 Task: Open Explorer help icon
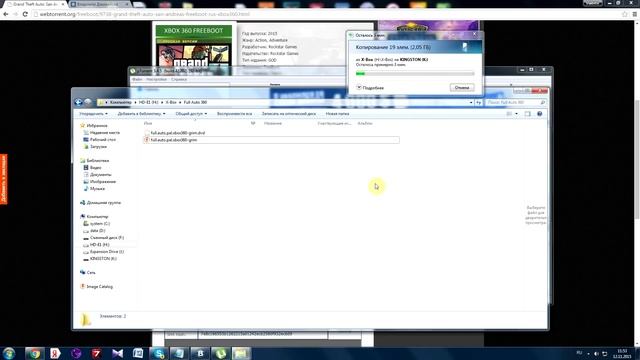point(540,114)
